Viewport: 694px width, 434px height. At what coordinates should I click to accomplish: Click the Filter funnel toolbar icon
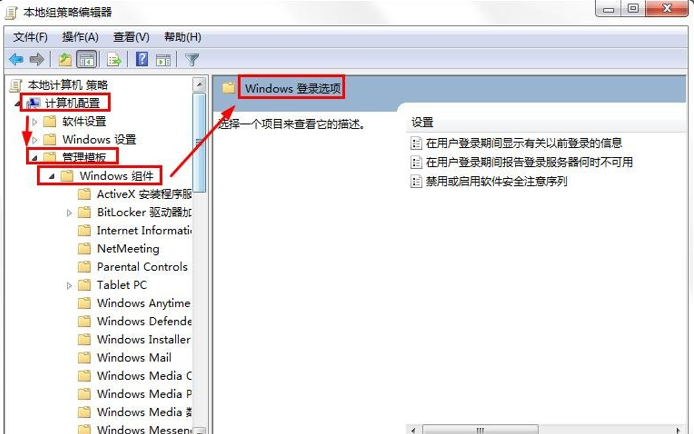click(x=192, y=59)
